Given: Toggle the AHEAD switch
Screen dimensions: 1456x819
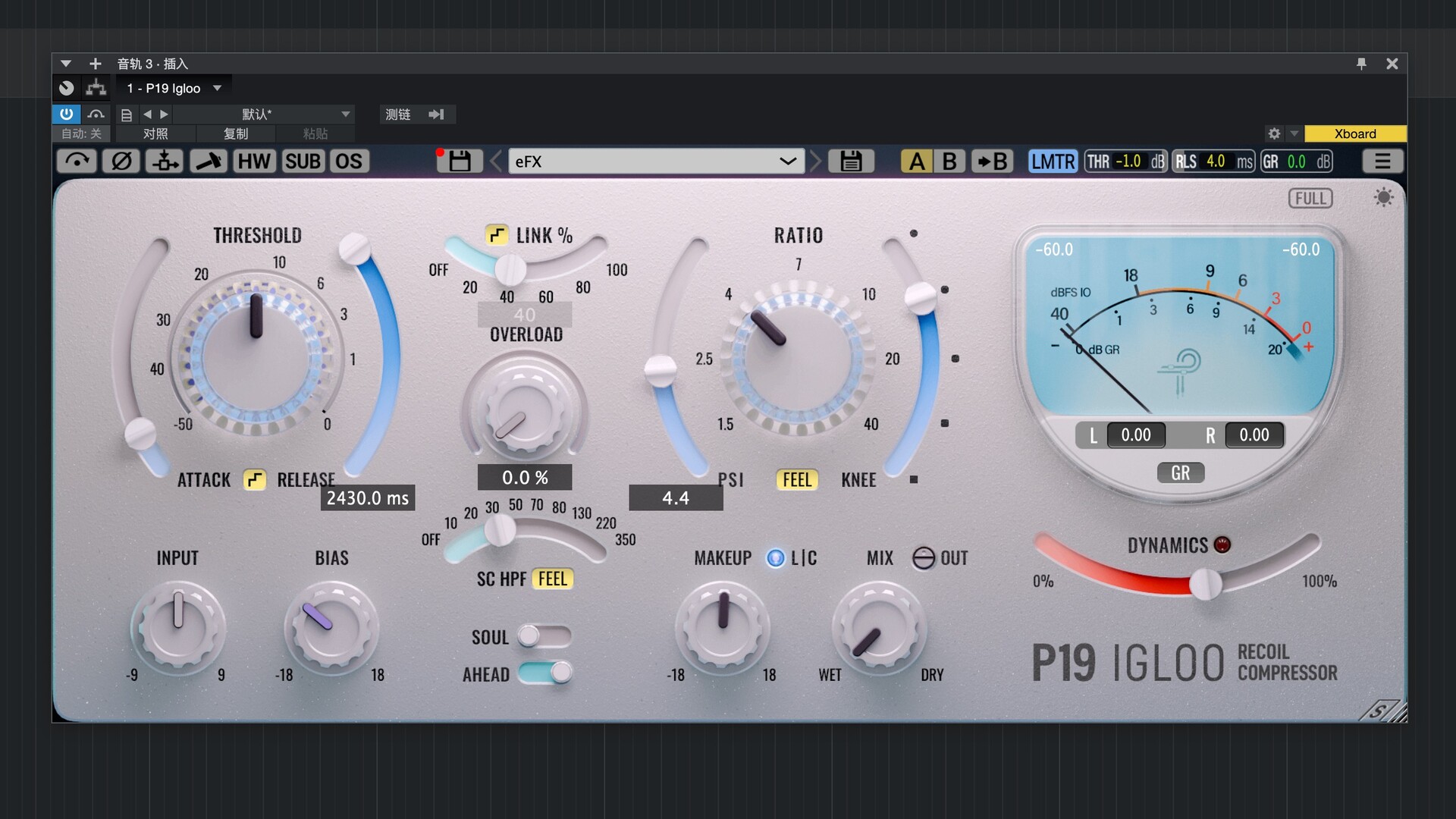Looking at the screenshot, I should pyautogui.click(x=544, y=673).
